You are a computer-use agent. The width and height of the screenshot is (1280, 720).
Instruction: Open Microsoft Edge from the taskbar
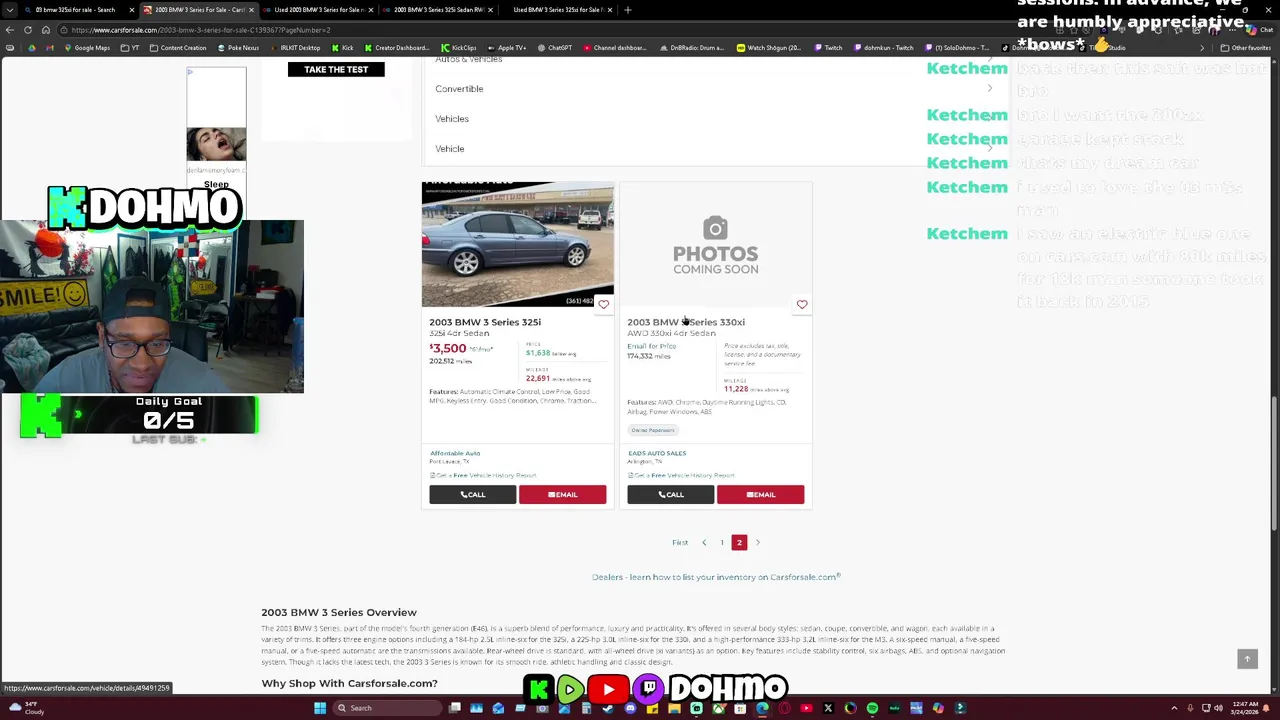[x=762, y=708]
